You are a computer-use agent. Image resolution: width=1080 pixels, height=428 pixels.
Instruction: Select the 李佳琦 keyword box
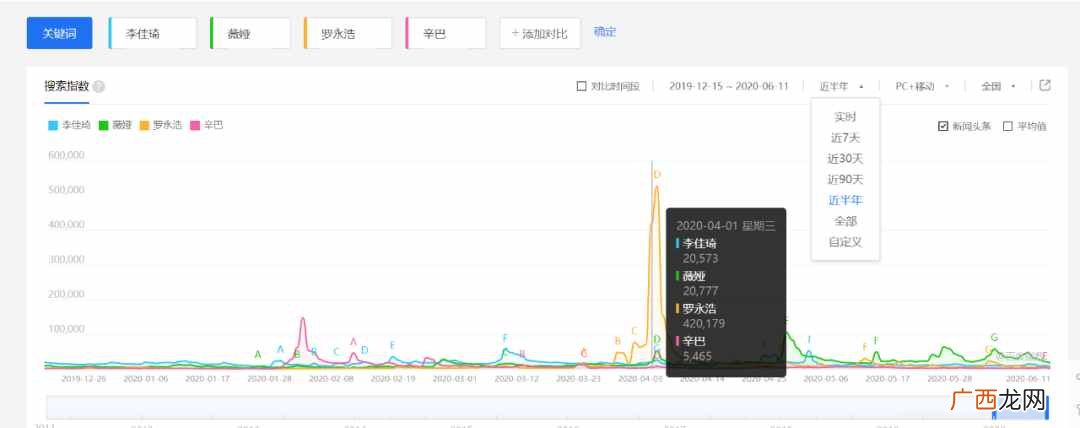(153, 33)
